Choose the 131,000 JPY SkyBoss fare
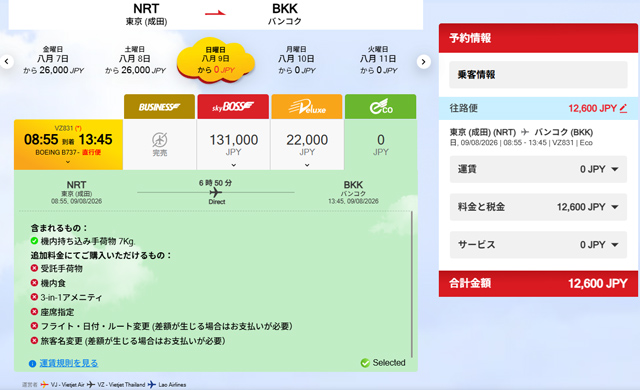640x390 pixels. (233, 144)
